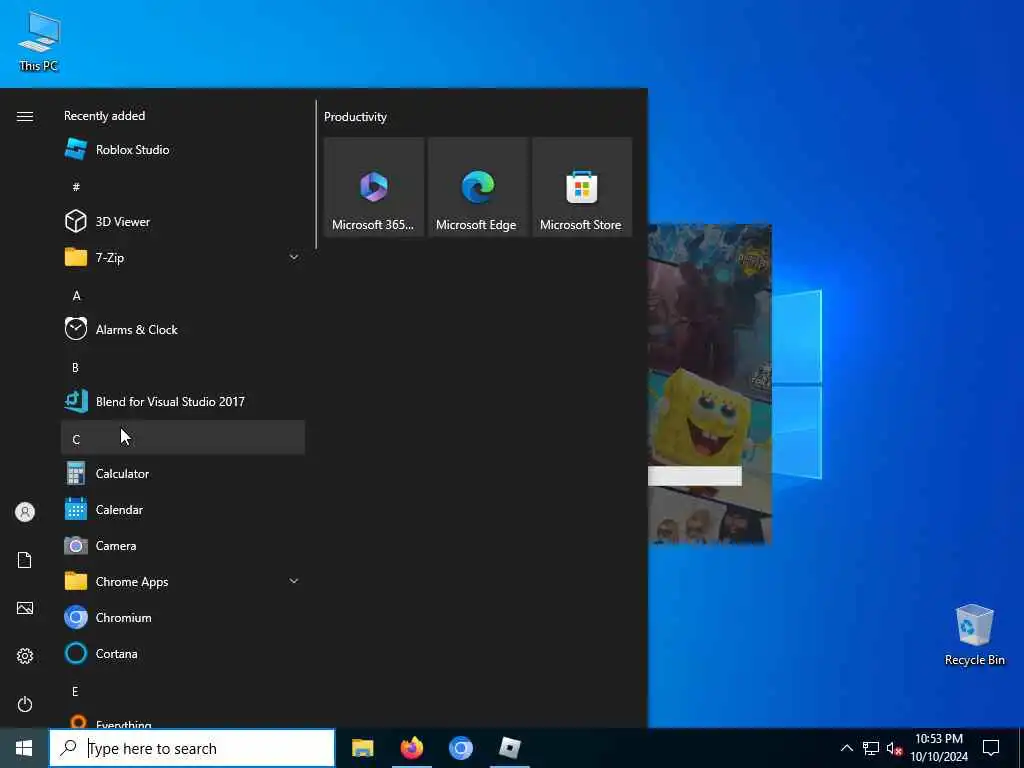This screenshot has height=768, width=1024.
Task: Open the network tray icon
Action: point(871,748)
